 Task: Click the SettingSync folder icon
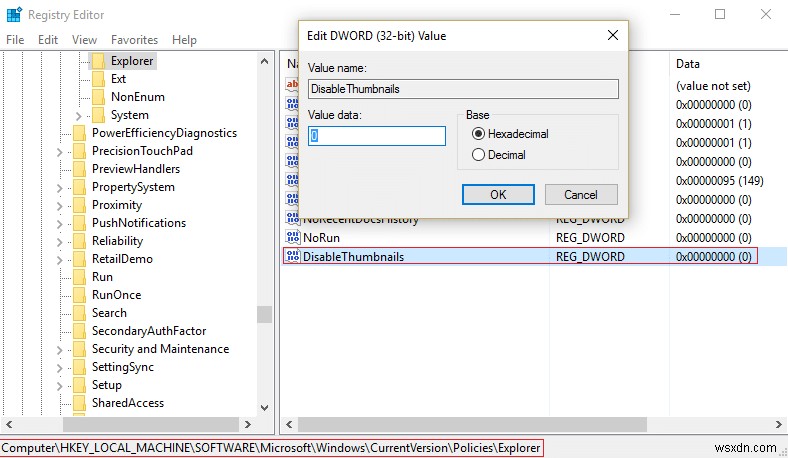pos(79,368)
